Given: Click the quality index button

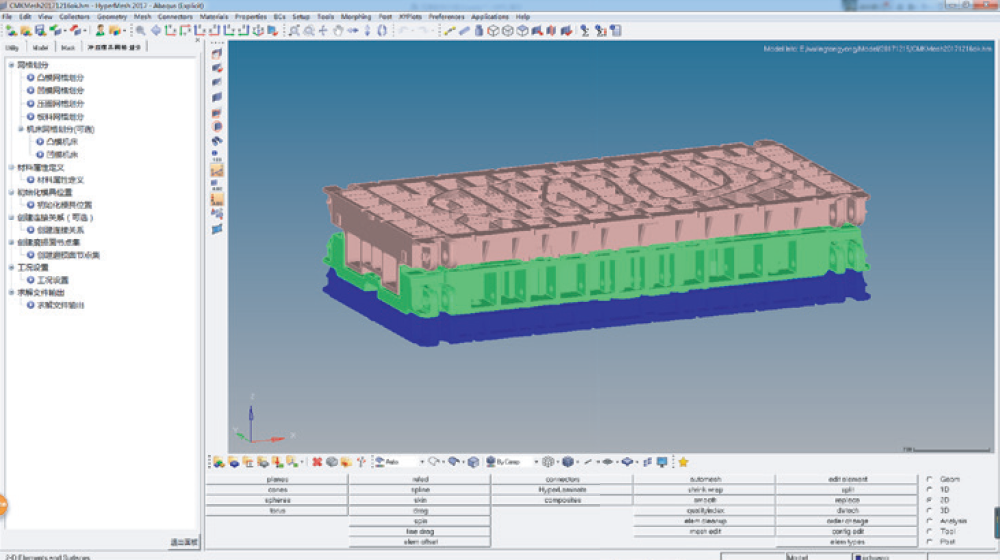Looking at the screenshot, I should click(x=704, y=510).
